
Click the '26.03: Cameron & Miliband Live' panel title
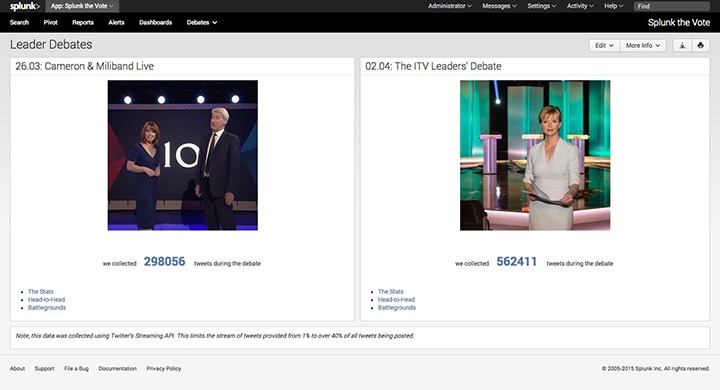click(x=84, y=66)
